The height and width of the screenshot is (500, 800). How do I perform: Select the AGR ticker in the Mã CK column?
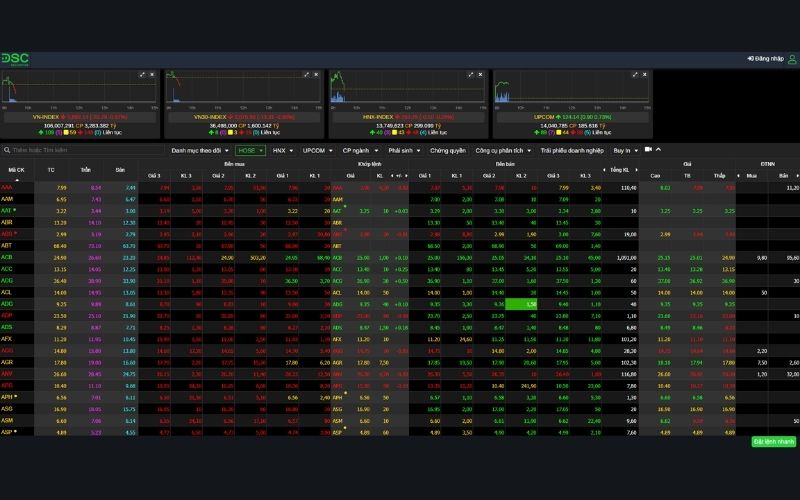7,362
